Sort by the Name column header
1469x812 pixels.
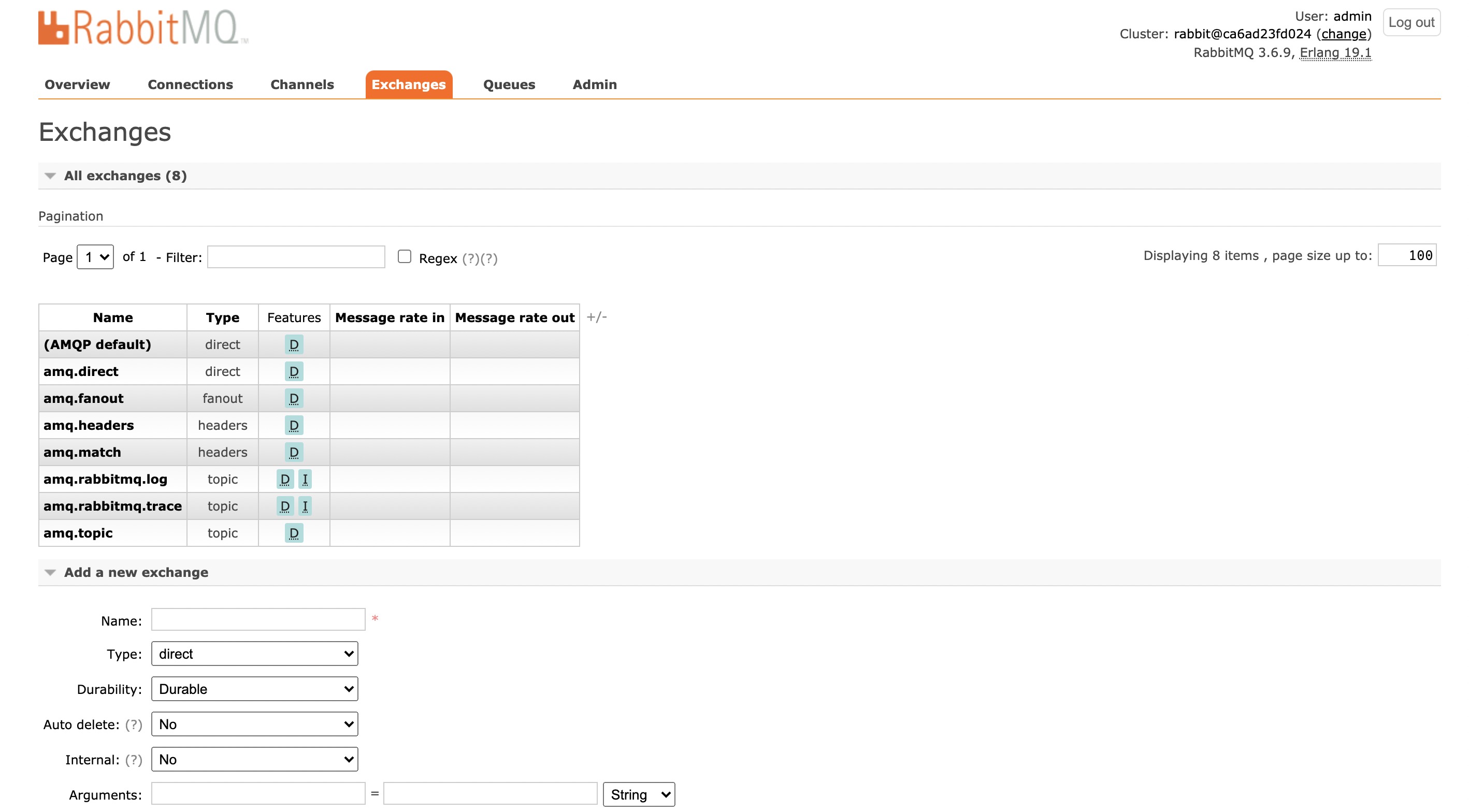tap(113, 317)
